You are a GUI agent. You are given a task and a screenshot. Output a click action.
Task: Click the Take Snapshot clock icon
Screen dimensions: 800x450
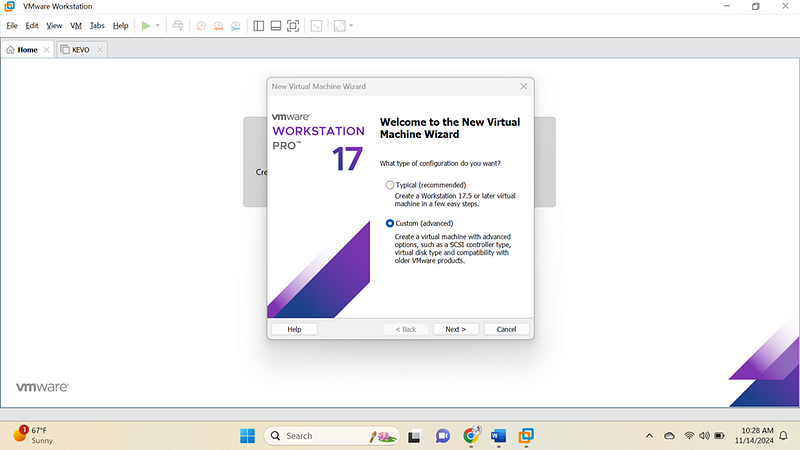[201, 26]
